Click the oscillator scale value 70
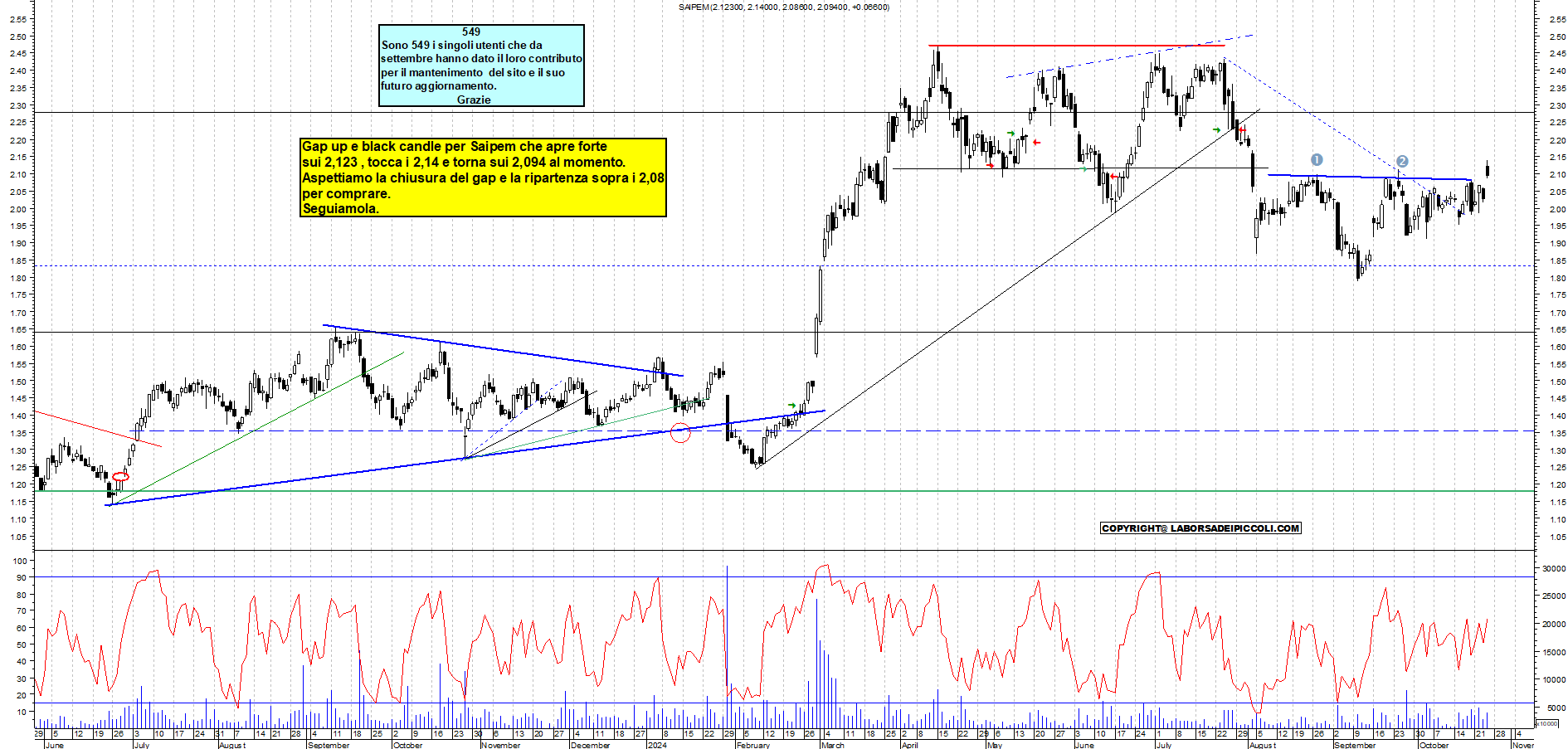 (x=22, y=610)
